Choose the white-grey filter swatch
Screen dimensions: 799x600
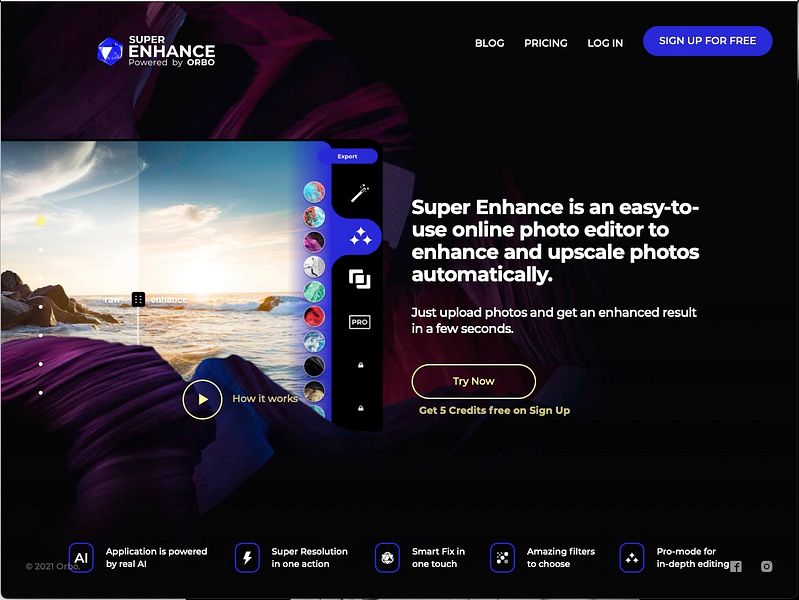click(314, 267)
